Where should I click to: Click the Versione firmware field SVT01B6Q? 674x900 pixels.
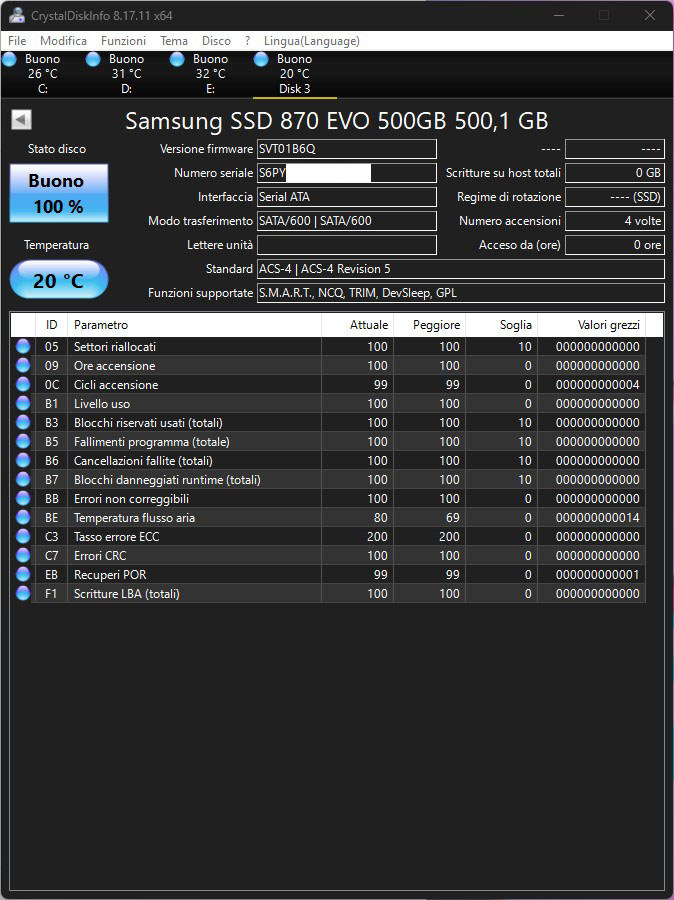(347, 149)
